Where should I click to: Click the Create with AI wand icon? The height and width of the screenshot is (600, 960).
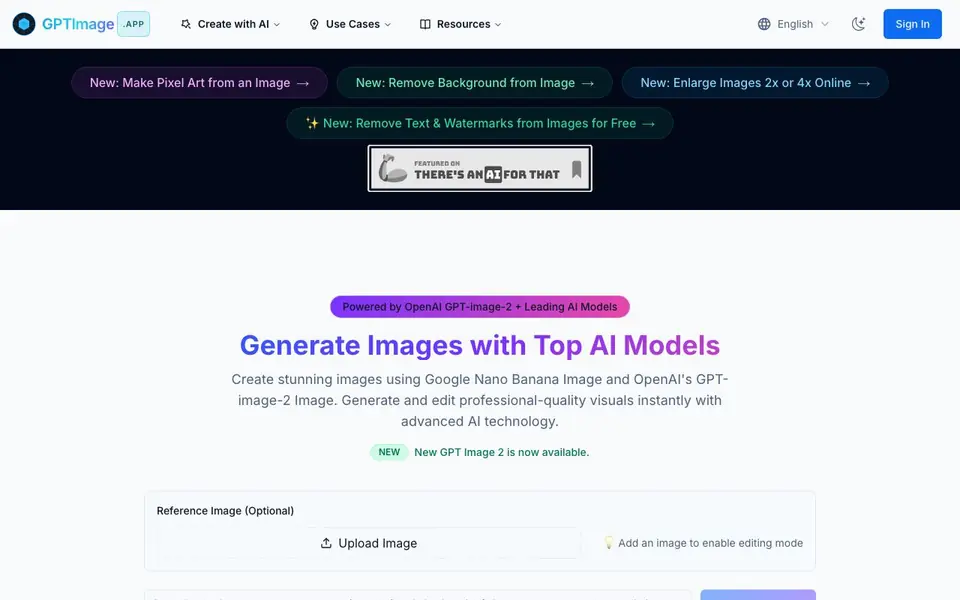[x=186, y=24]
